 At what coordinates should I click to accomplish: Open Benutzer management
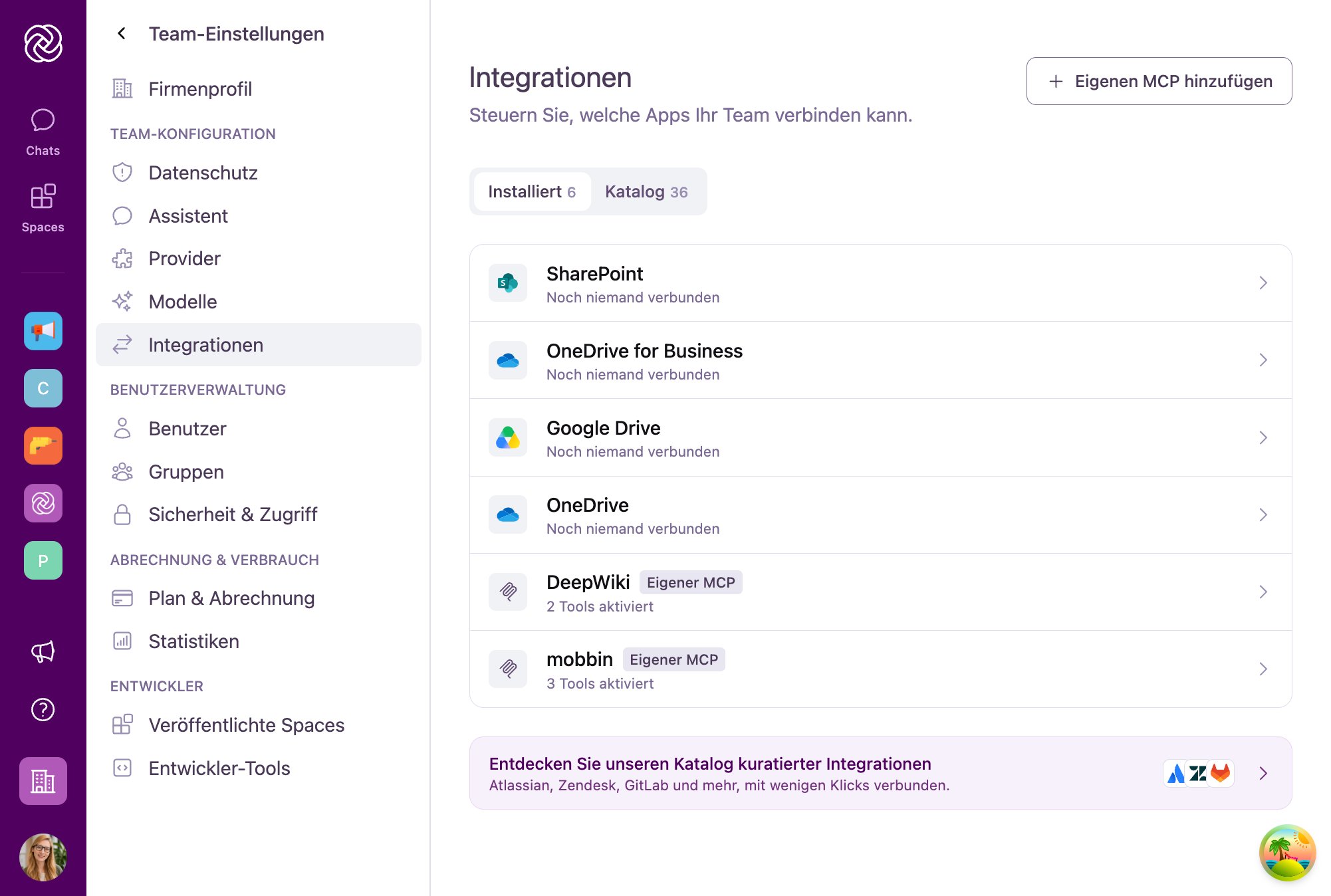coord(259,428)
